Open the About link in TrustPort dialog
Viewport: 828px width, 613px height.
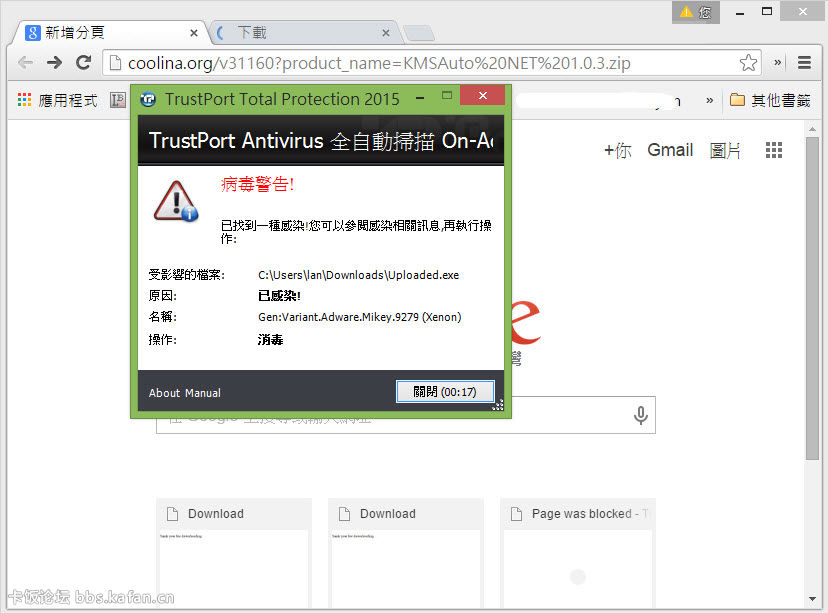click(x=165, y=393)
